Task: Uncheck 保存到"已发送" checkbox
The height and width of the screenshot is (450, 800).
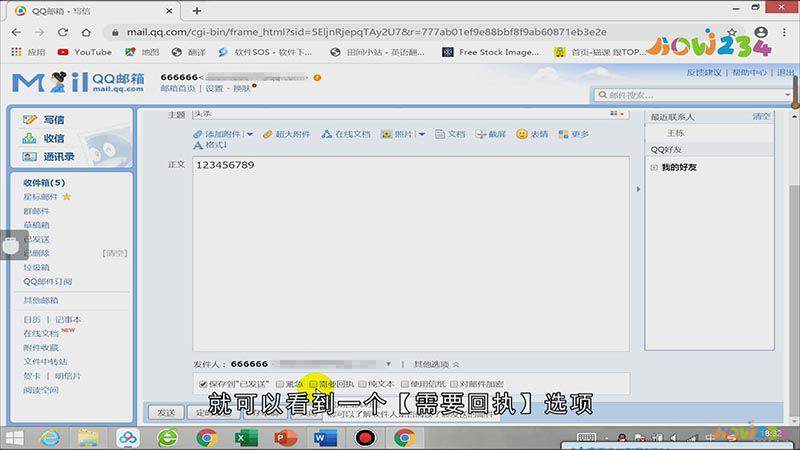Action: tap(203, 384)
